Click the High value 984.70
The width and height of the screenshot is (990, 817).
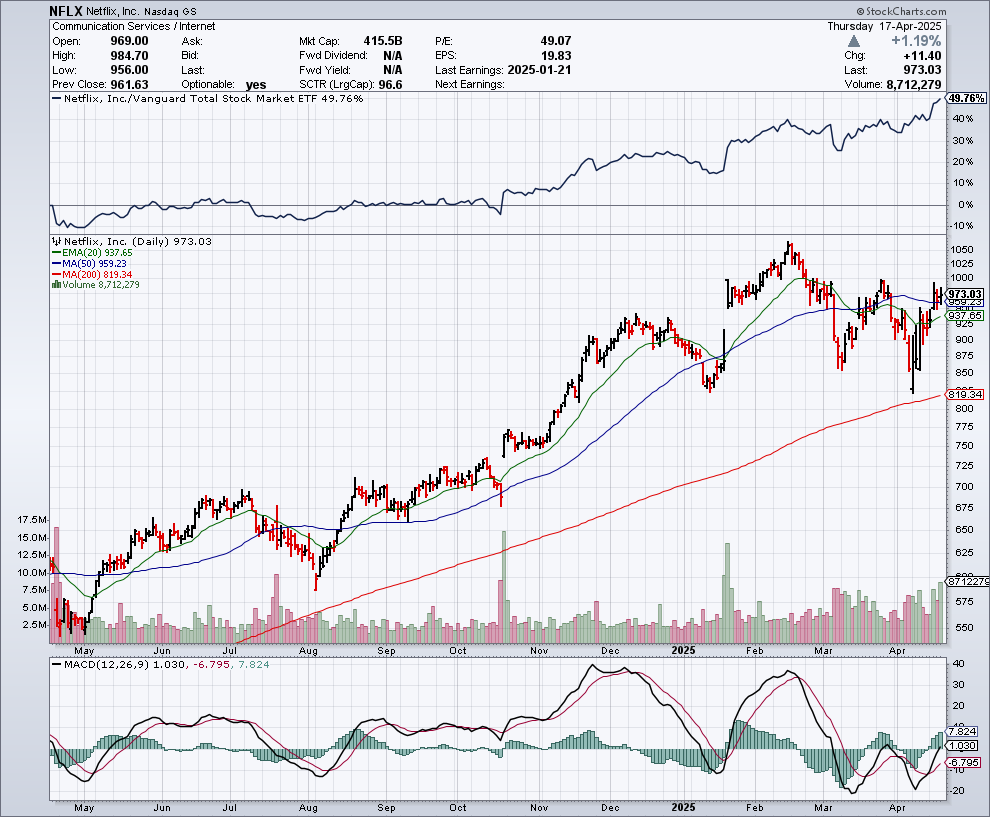pyautogui.click(x=129, y=56)
